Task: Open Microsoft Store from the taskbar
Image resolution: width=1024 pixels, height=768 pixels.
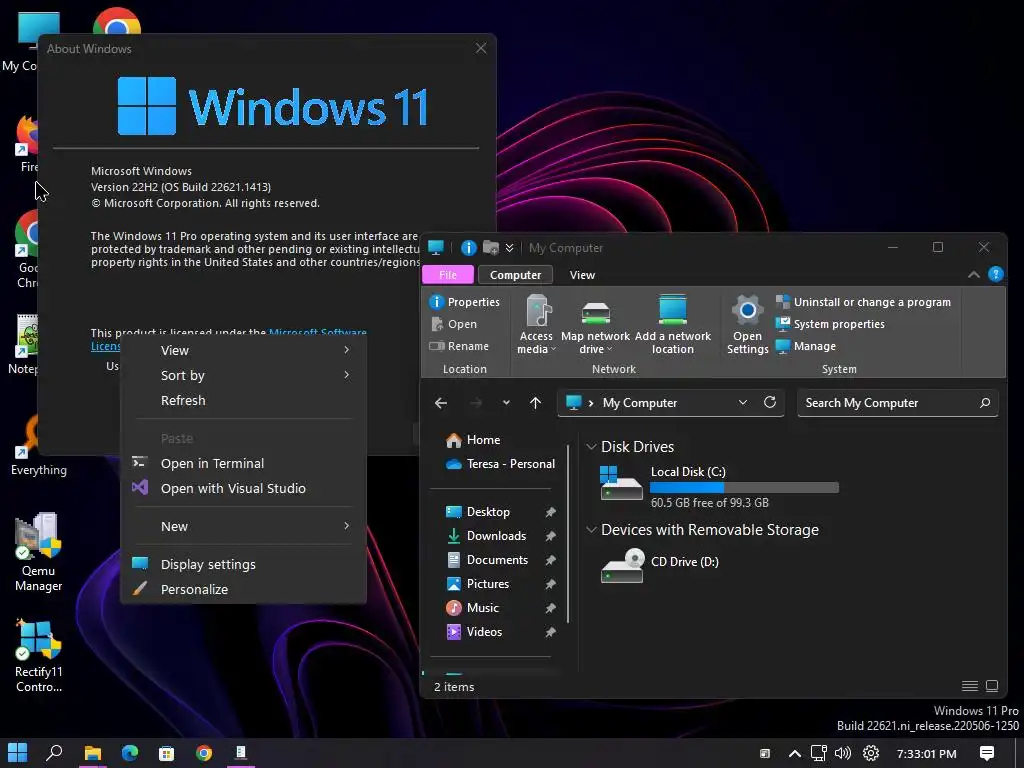Action: [x=167, y=753]
